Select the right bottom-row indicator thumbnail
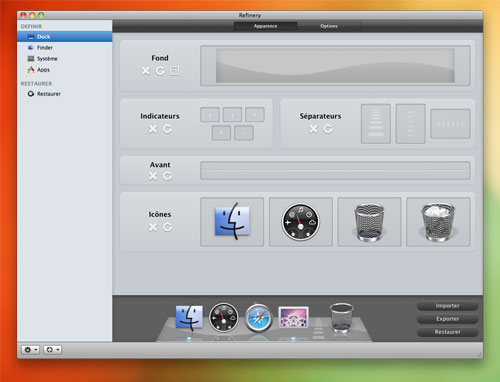Screen dimensions: 500x382 pos(244,133)
